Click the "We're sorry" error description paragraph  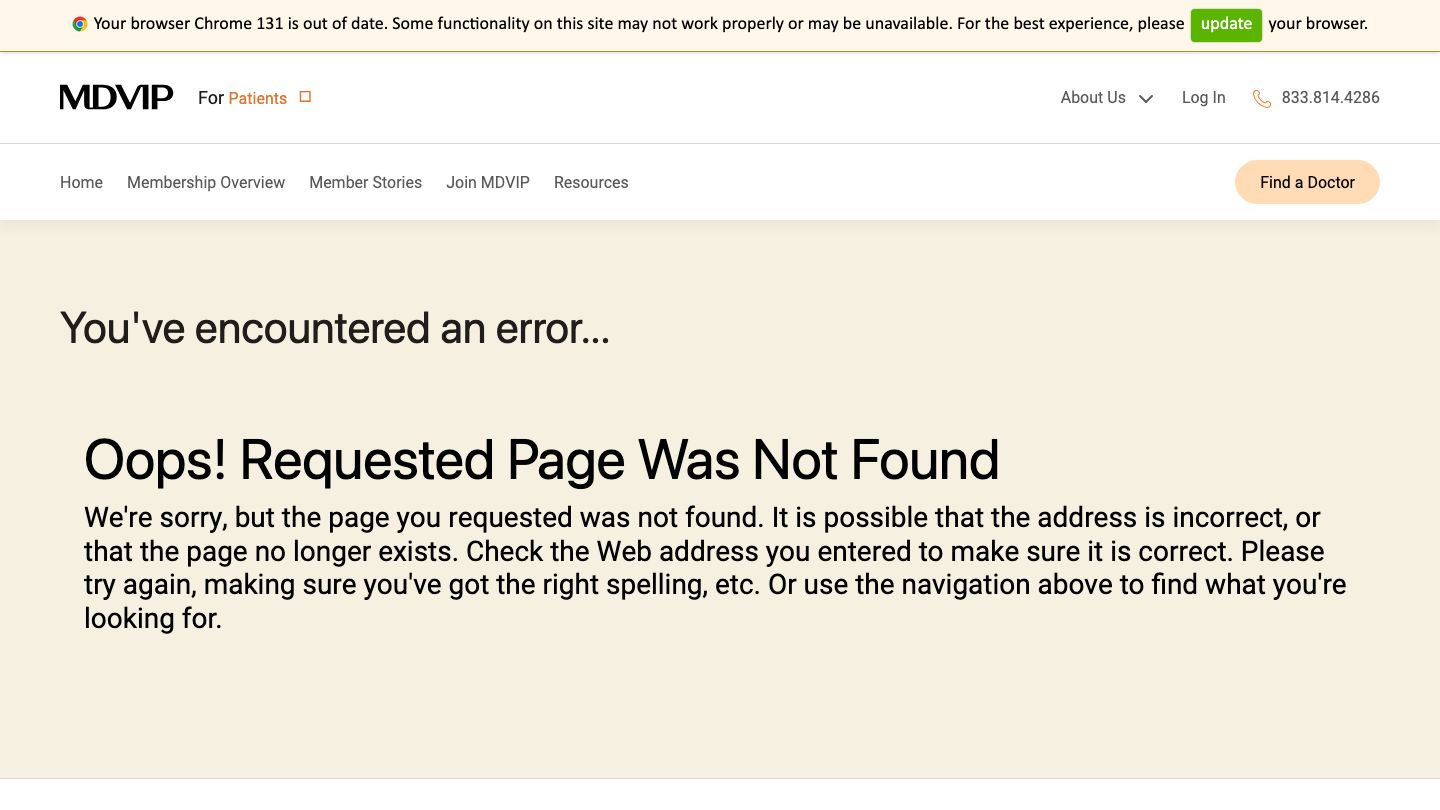click(x=715, y=567)
